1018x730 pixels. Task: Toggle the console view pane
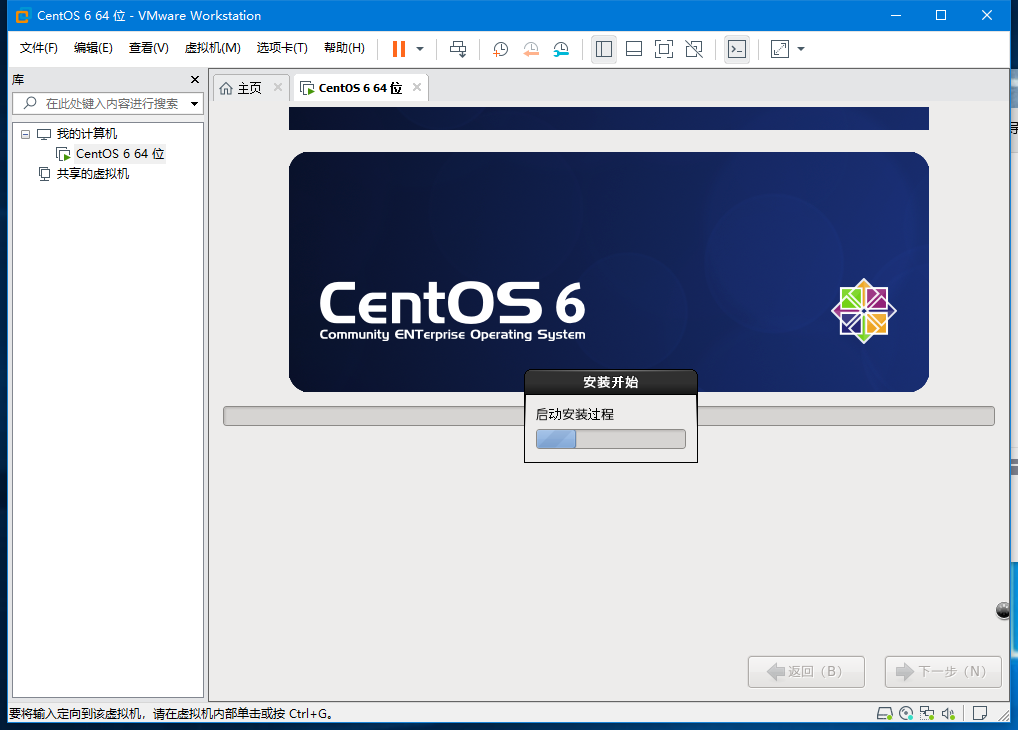[x=736, y=48]
